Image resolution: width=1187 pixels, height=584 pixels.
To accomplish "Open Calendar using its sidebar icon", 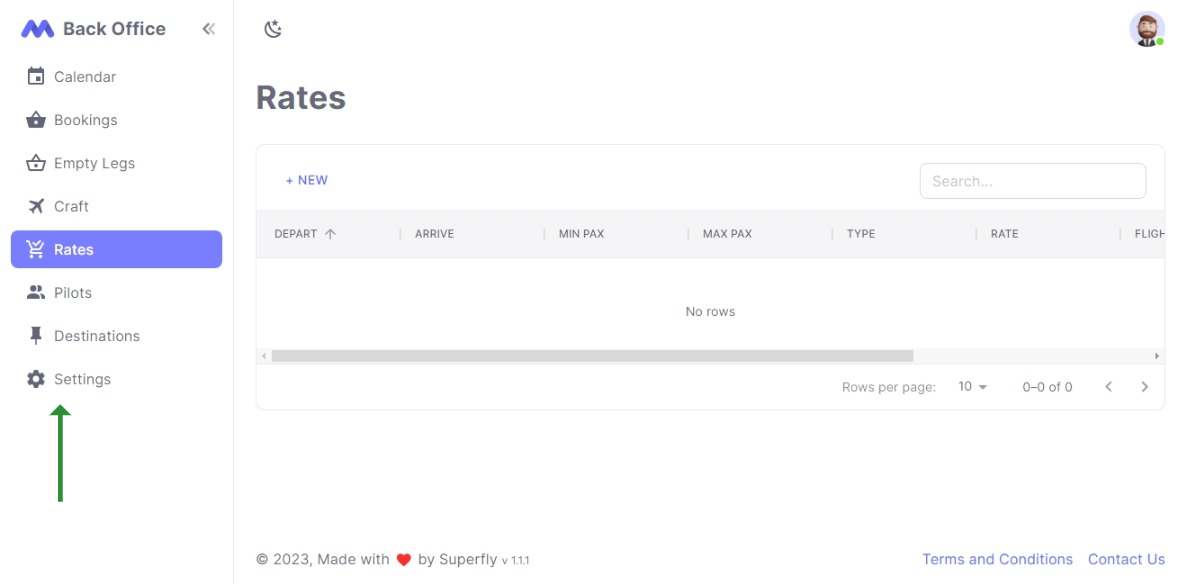I will click(37, 76).
